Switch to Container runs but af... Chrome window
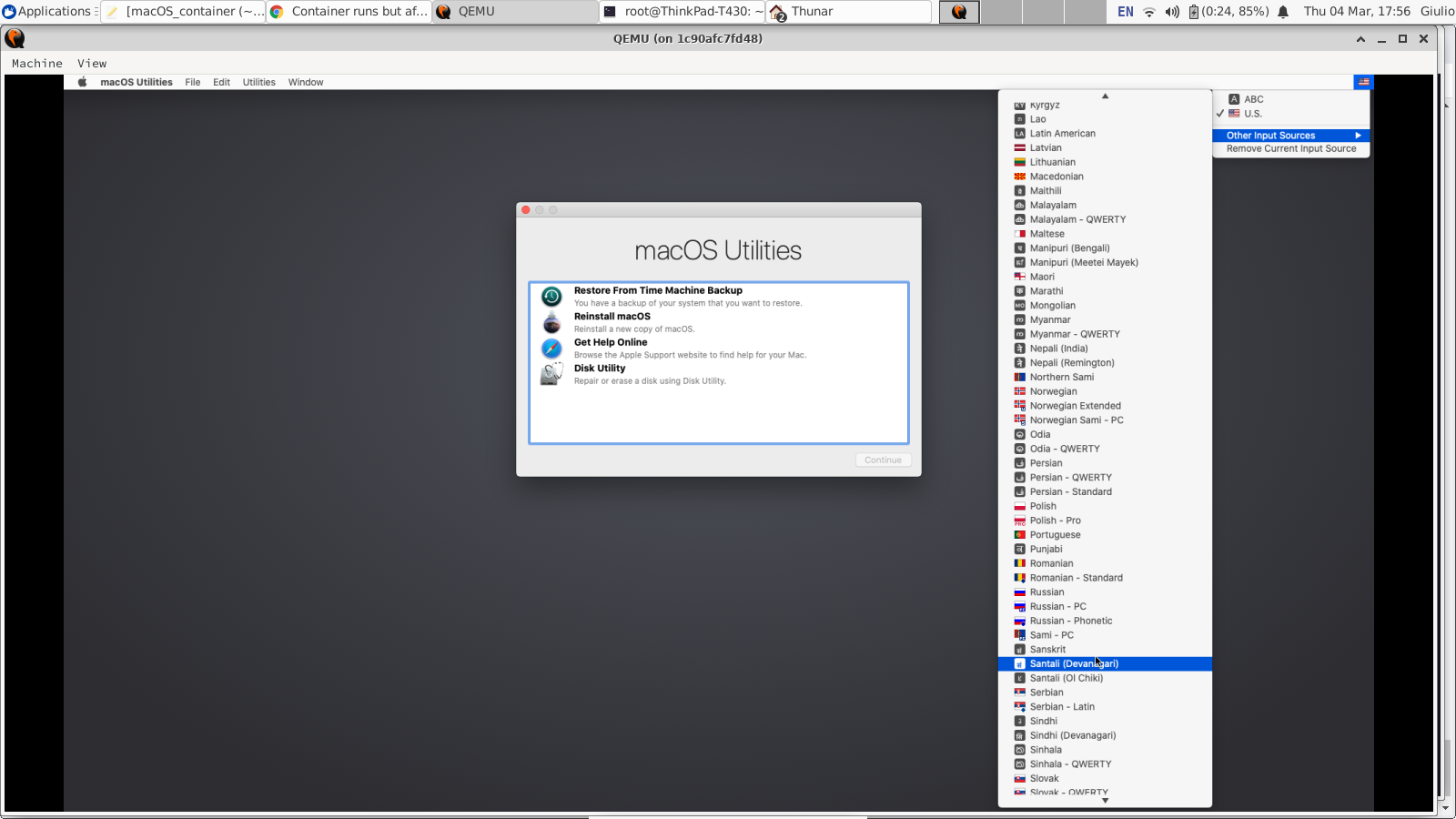 tap(349, 12)
